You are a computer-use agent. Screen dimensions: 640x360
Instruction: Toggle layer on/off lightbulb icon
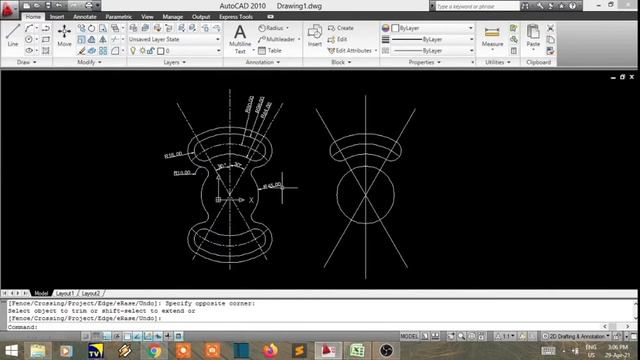coord(133,51)
